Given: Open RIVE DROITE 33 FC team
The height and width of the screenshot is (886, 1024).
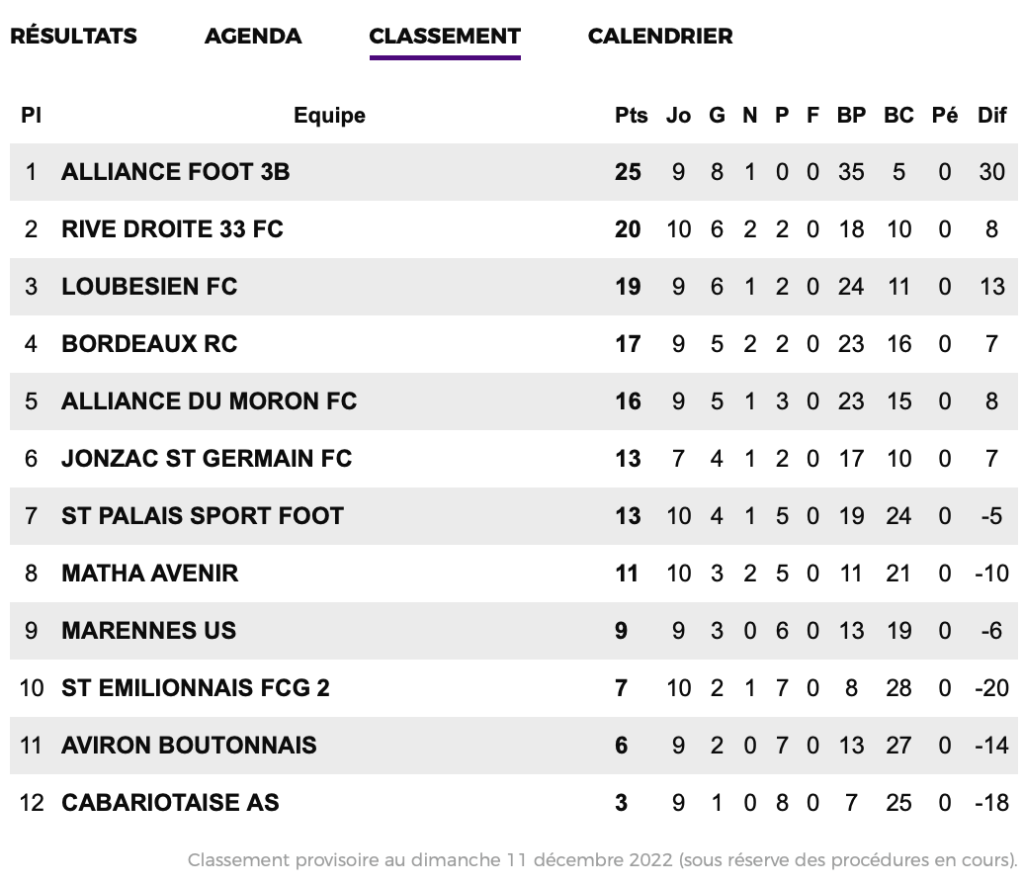Looking at the screenshot, I should 172,229.
